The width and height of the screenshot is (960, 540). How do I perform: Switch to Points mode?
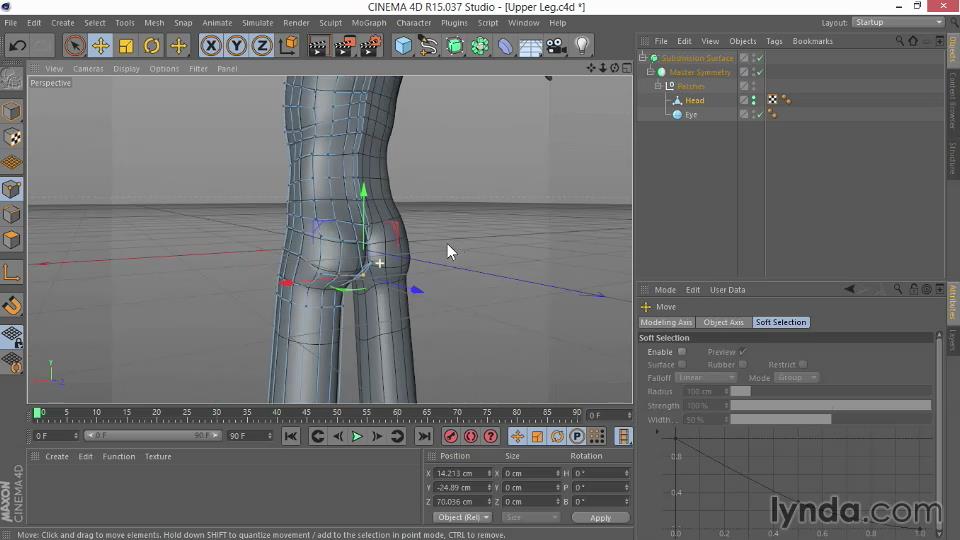(12, 189)
